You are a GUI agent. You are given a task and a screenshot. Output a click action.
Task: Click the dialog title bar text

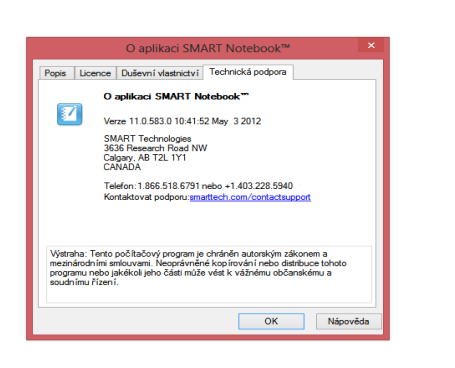pyautogui.click(x=208, y=48)
